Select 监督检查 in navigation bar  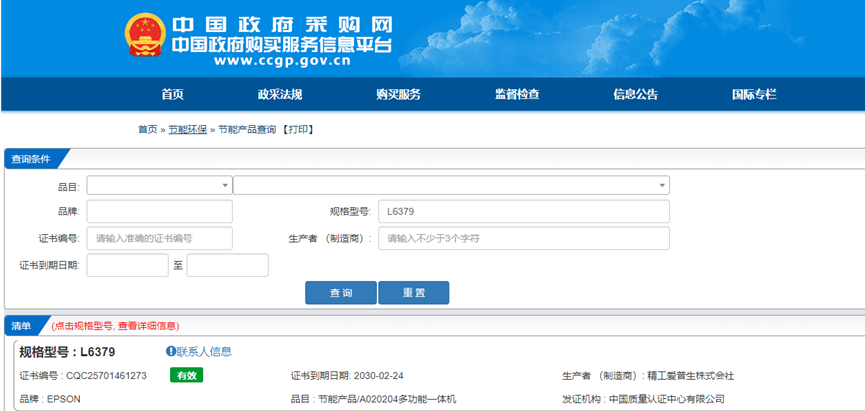[x=517, y=95]
